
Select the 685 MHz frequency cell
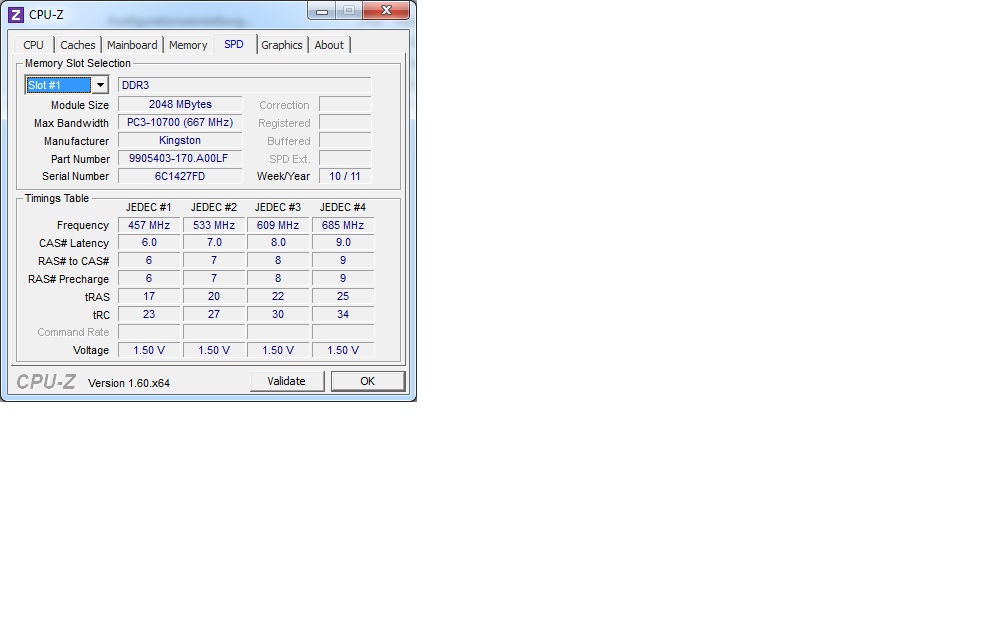(x=343, y=225)
